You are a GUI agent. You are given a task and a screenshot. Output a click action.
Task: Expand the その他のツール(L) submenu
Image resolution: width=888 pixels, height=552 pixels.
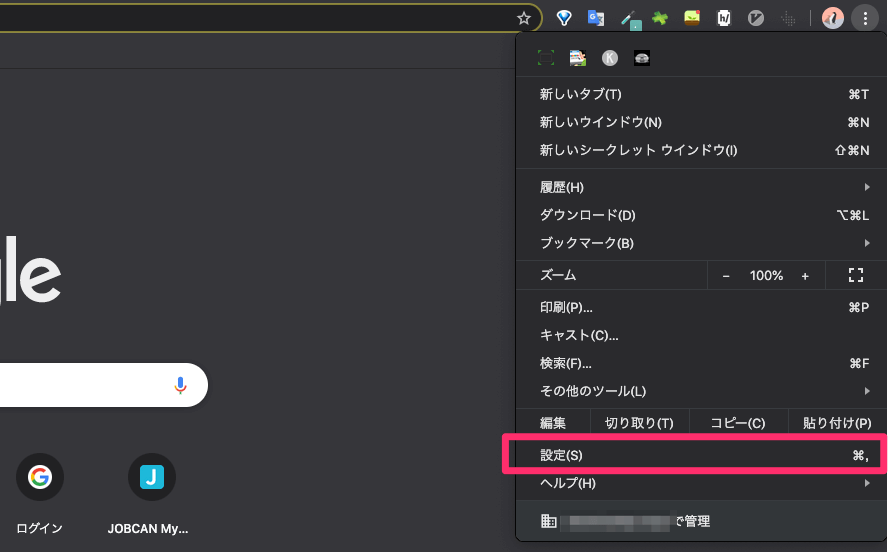click(701, 391)
